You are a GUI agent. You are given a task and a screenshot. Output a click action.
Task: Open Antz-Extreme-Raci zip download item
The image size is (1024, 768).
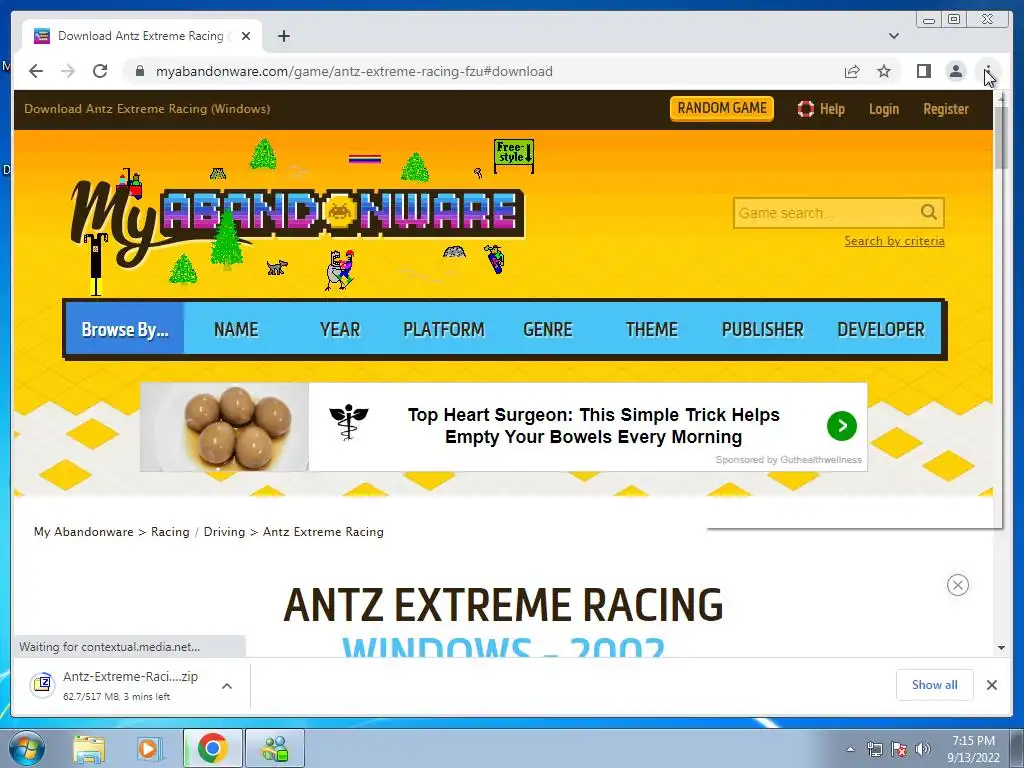(x=120, y=685)
